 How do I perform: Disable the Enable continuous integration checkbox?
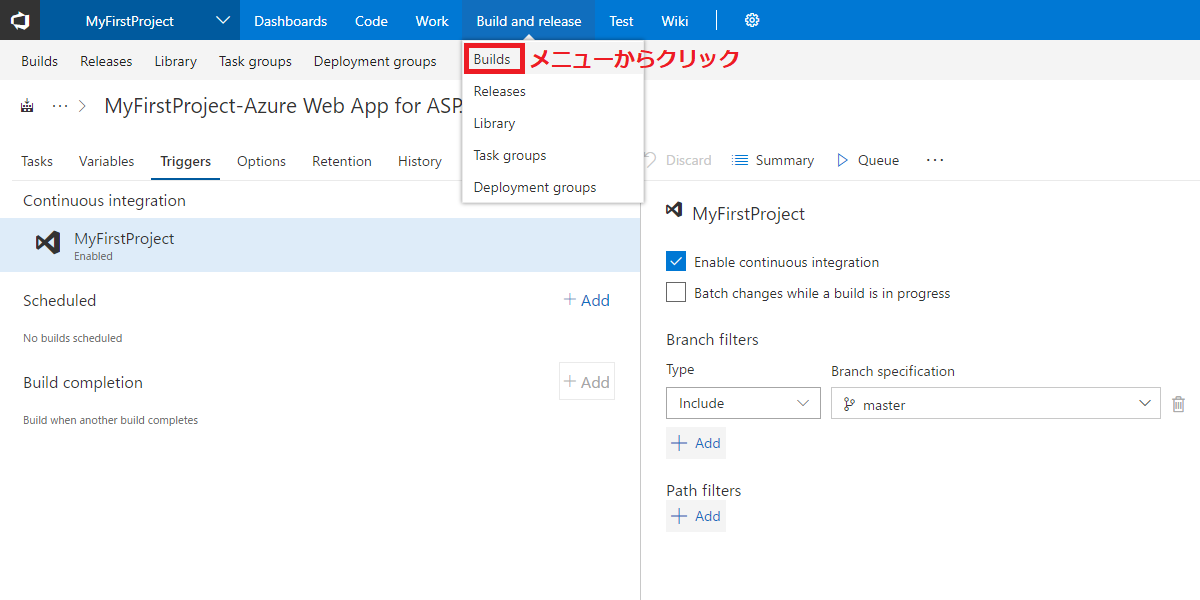click(676, 262)
